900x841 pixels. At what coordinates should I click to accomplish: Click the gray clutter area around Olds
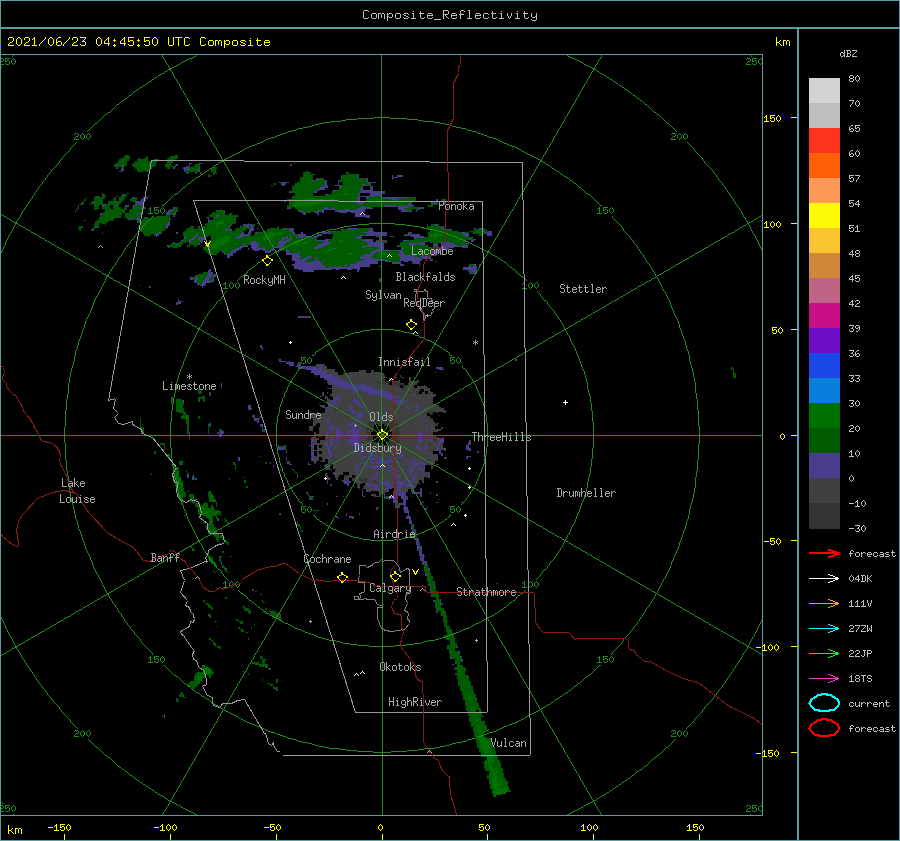379,433
